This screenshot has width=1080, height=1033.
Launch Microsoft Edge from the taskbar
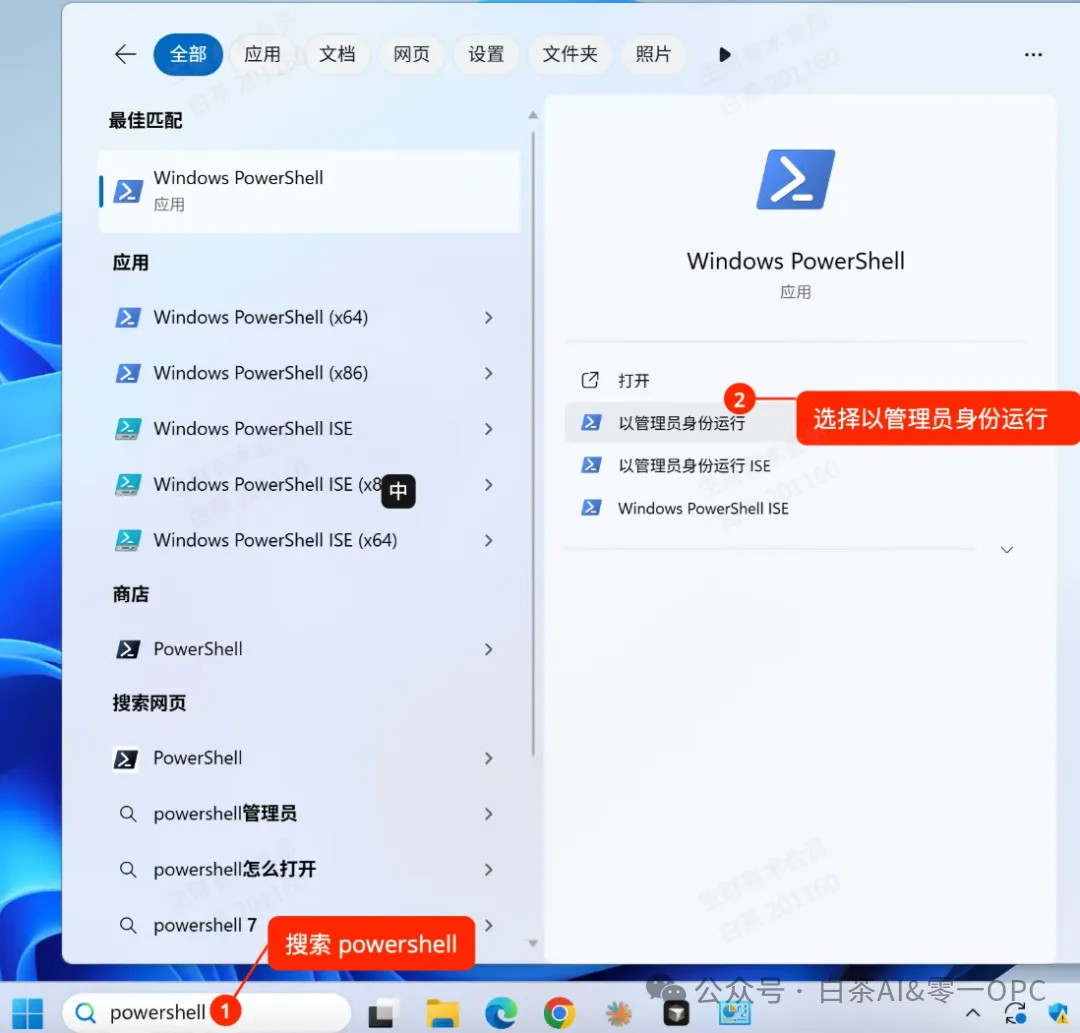(501, 1013)
